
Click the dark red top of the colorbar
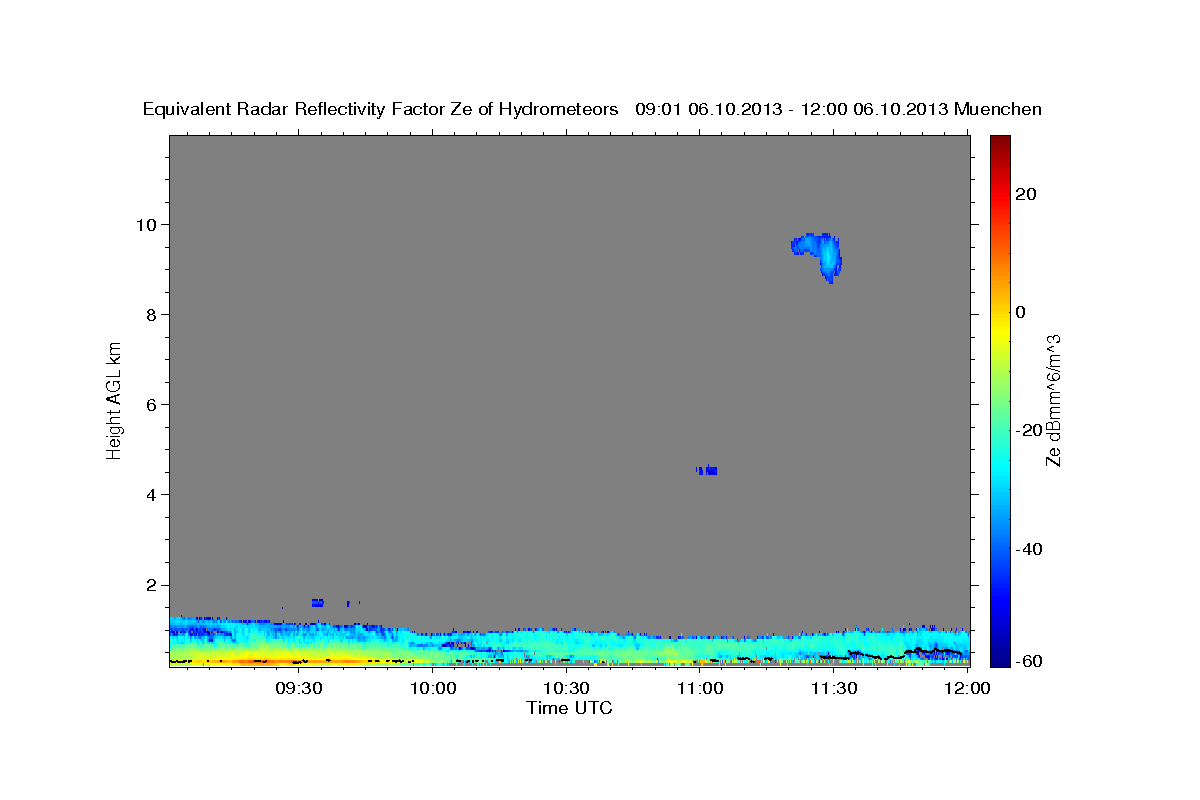[x=1000, y=143]
